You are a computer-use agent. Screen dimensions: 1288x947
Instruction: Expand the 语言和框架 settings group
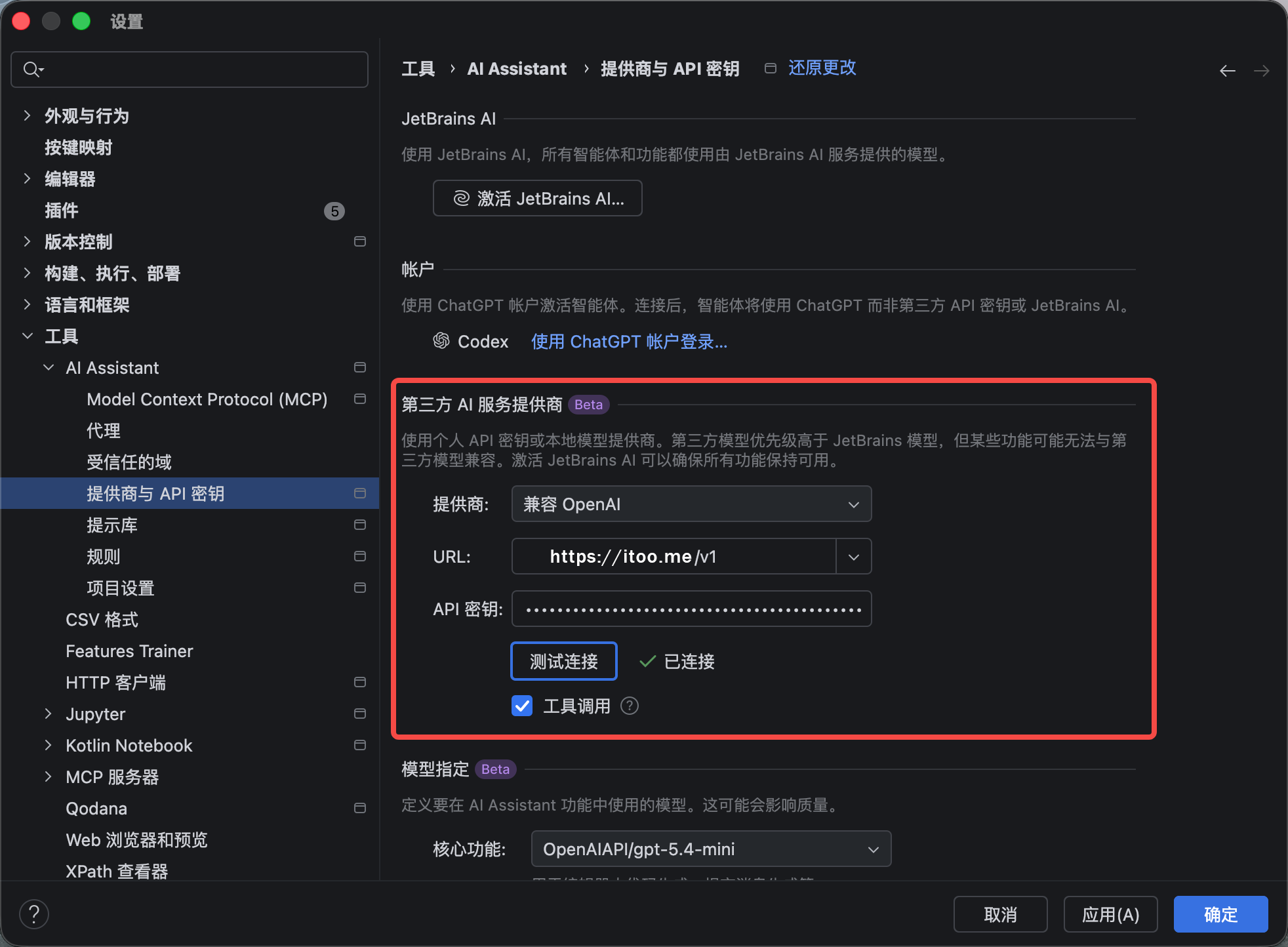pyautogui.click(x=27, y=304)
